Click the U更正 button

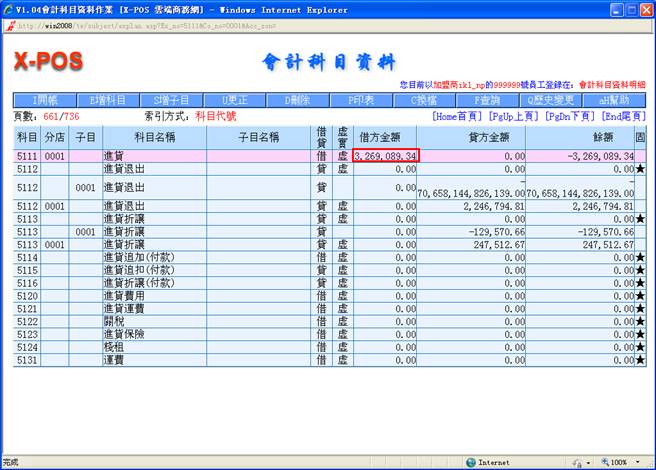(x=234, y=100)
